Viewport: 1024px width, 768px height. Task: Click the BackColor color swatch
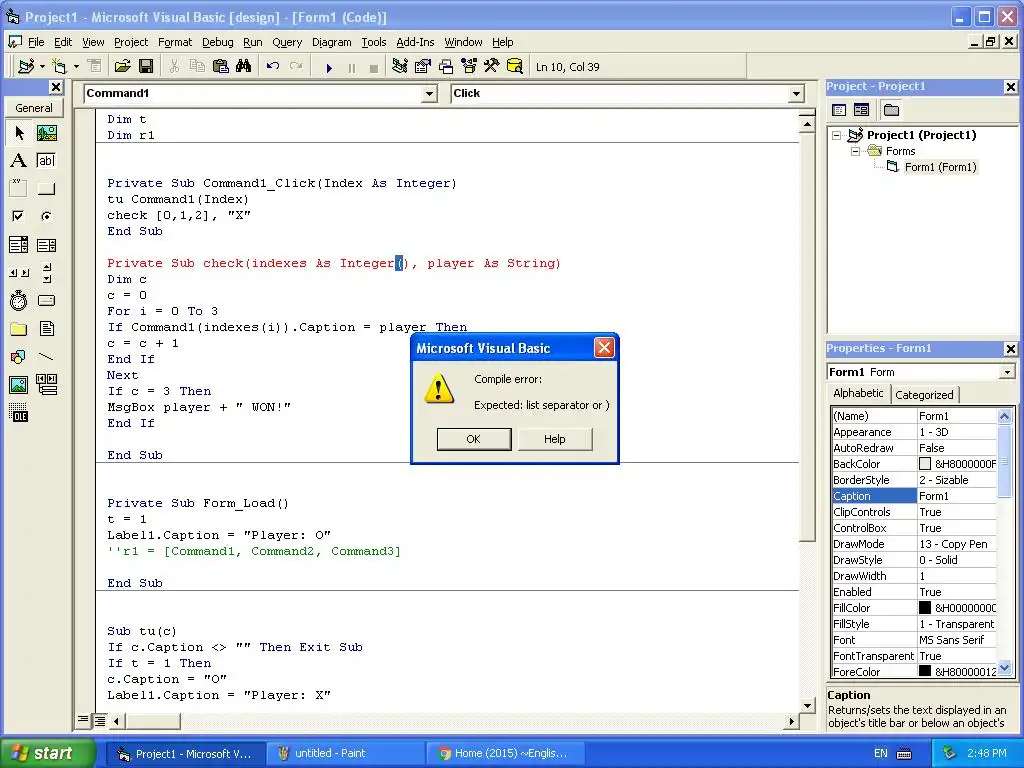coord(925,464)
